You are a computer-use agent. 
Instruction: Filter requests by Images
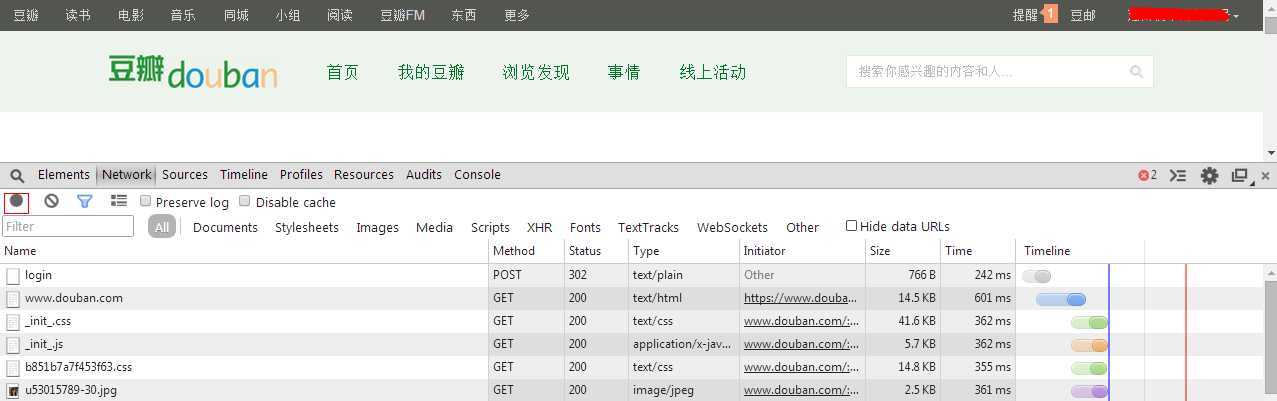tap(378, 227)
